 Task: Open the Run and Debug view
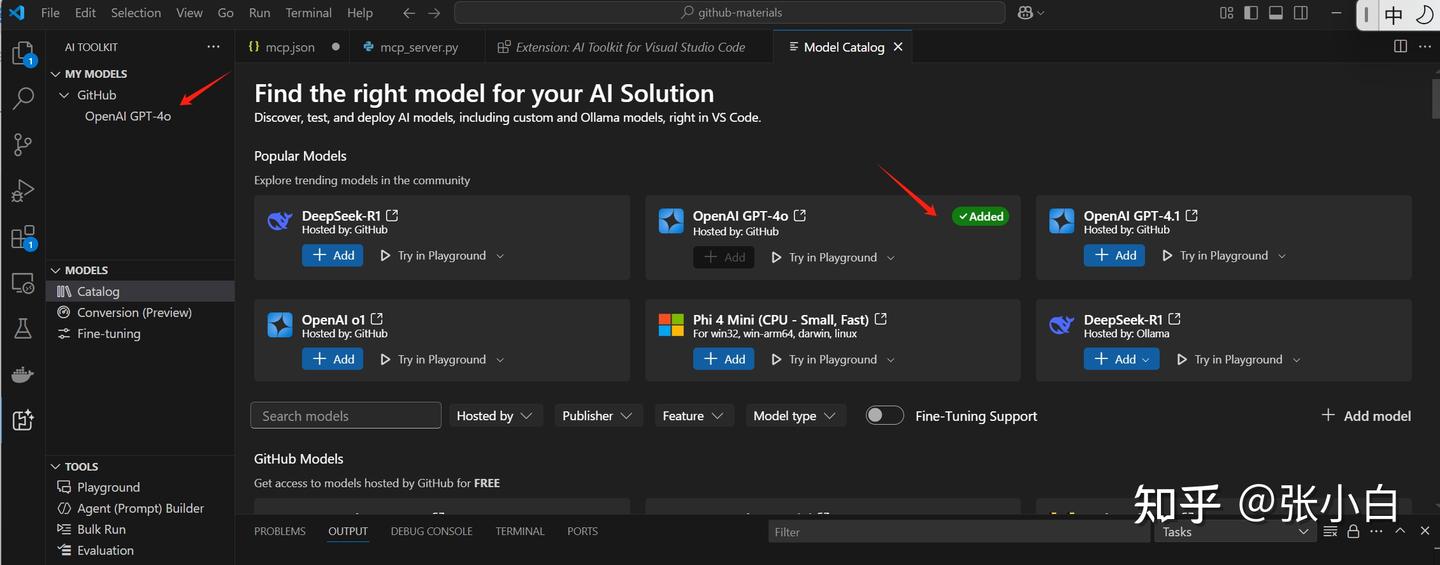(23, 190)
